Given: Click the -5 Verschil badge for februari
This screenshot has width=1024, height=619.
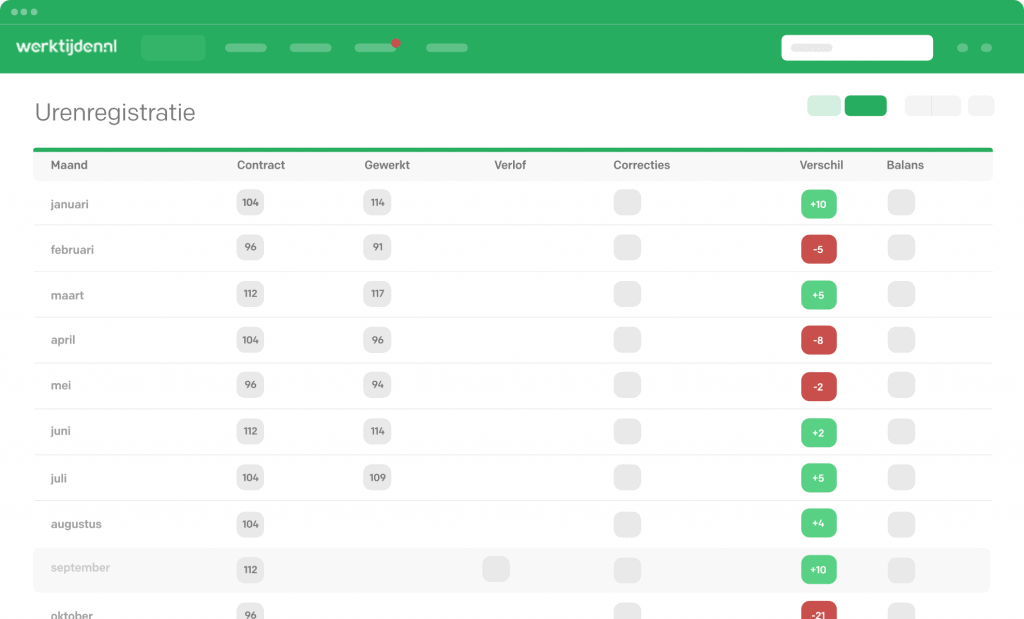Looking at the screenshot, I should click(818, 249).
